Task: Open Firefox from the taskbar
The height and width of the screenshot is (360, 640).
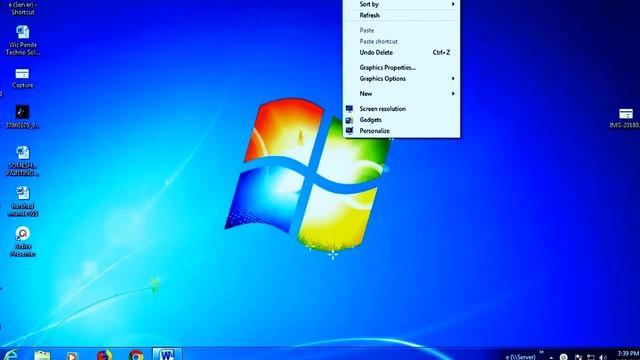Action: pyautogui.click(x=104, y=355)
